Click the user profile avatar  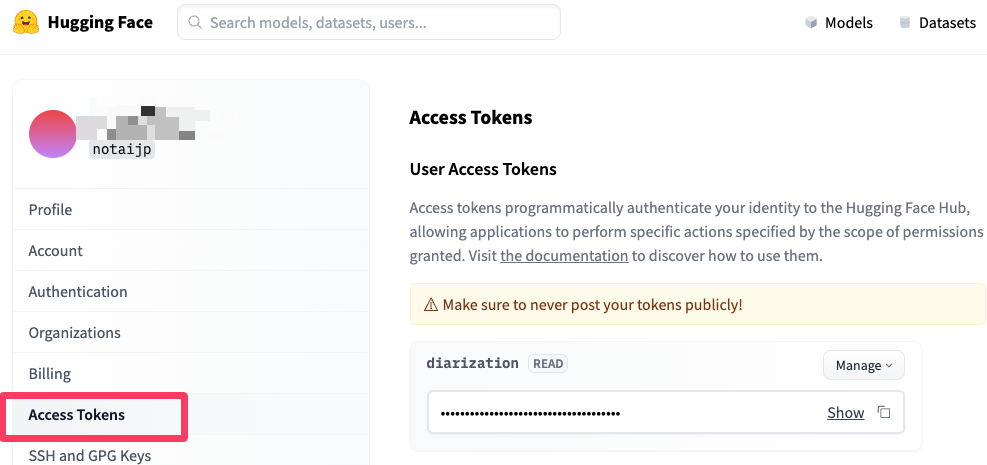(x=53, y=134)
